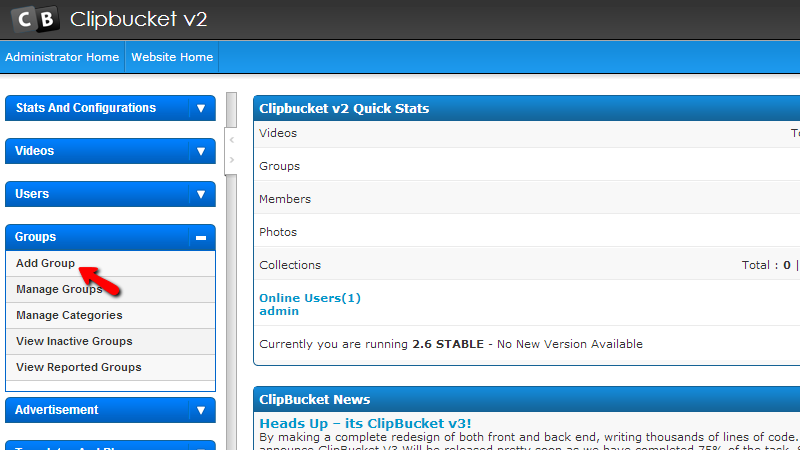800x450 pixels.
Task: Open View Inactive Groups link
Action: pos(74,341)
